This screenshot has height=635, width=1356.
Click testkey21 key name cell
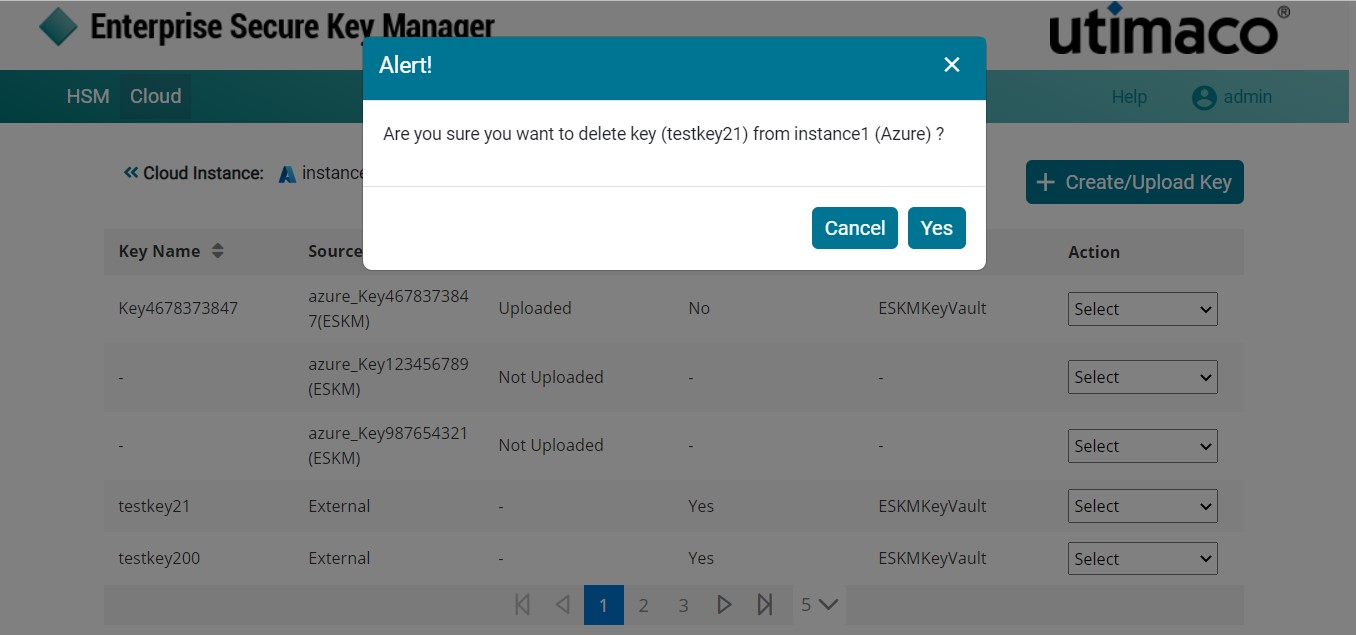coord(154,506)
